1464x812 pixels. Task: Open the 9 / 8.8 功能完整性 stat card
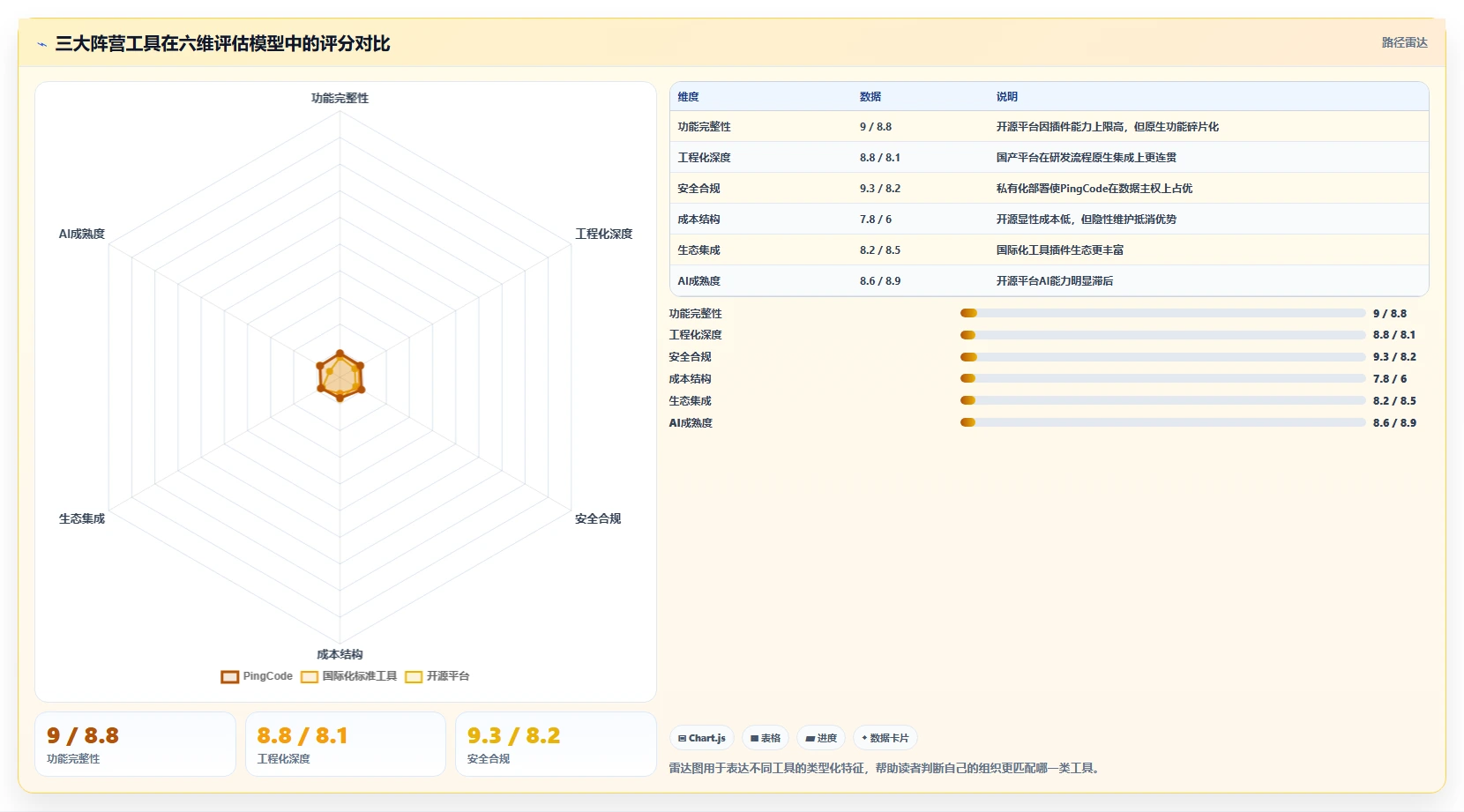135,744
